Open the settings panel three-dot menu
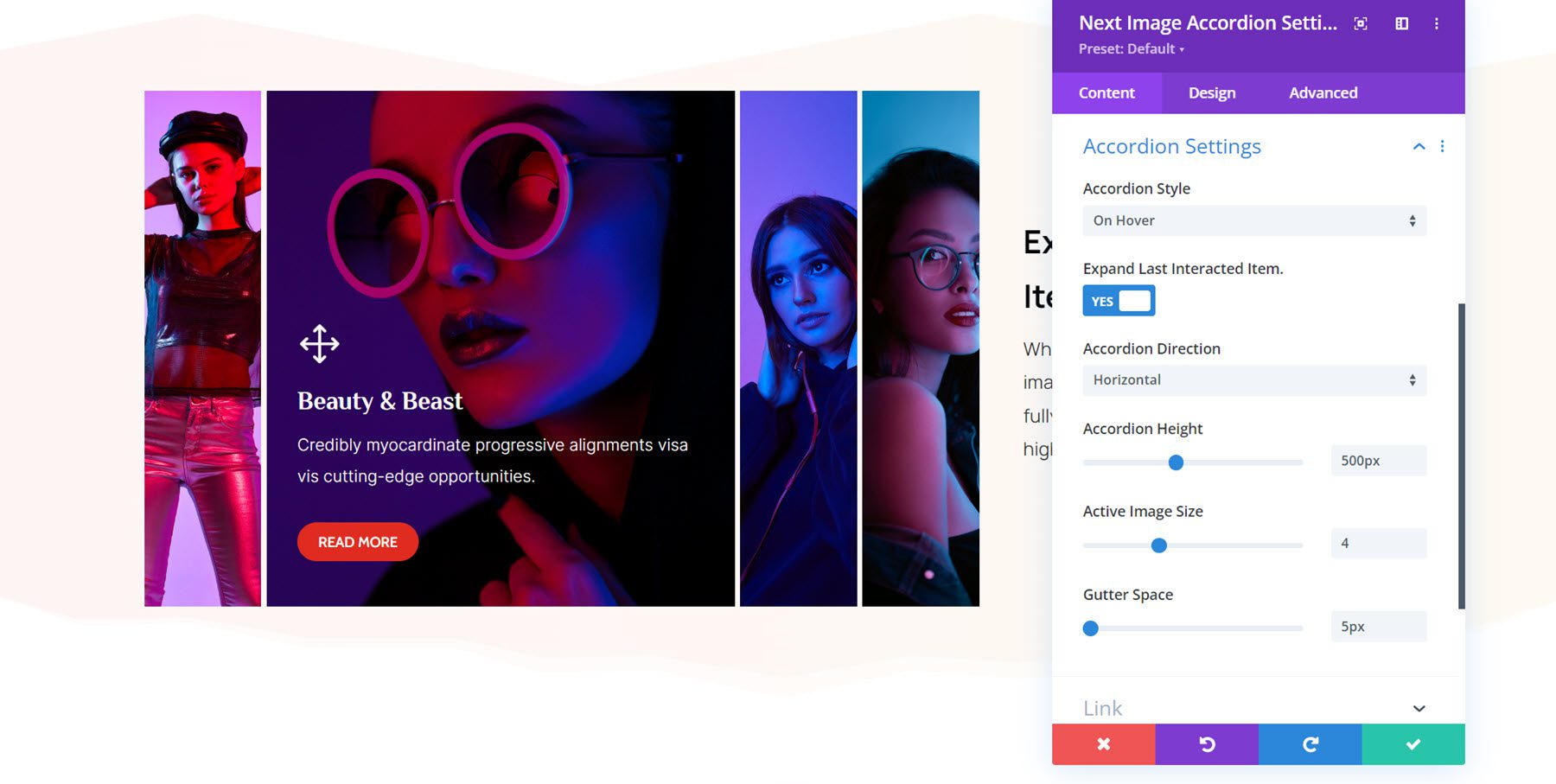The width and height of the screenshot is (1556, 784). coord(1437,24)
